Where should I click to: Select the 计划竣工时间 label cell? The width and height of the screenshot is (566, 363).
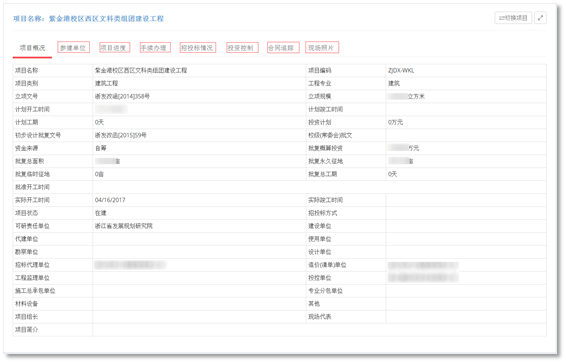click(346, 109)
